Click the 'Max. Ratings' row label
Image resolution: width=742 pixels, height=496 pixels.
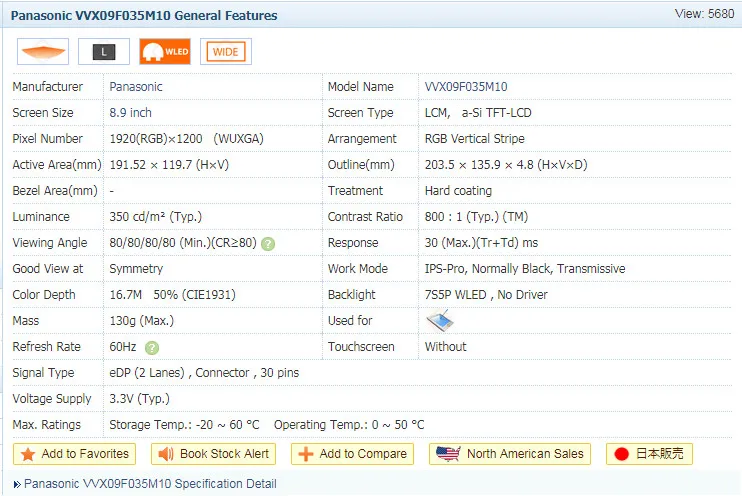click(46, 425)
